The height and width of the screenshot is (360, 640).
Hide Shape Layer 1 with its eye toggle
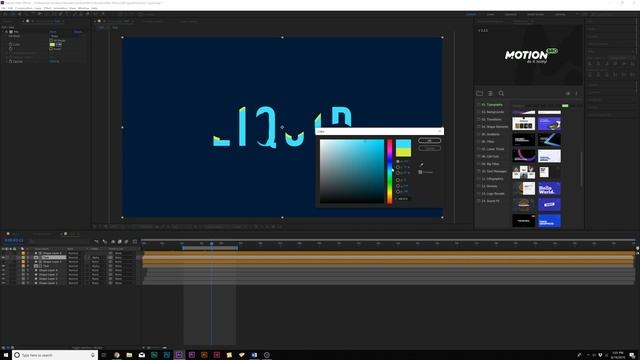point(3,283)
